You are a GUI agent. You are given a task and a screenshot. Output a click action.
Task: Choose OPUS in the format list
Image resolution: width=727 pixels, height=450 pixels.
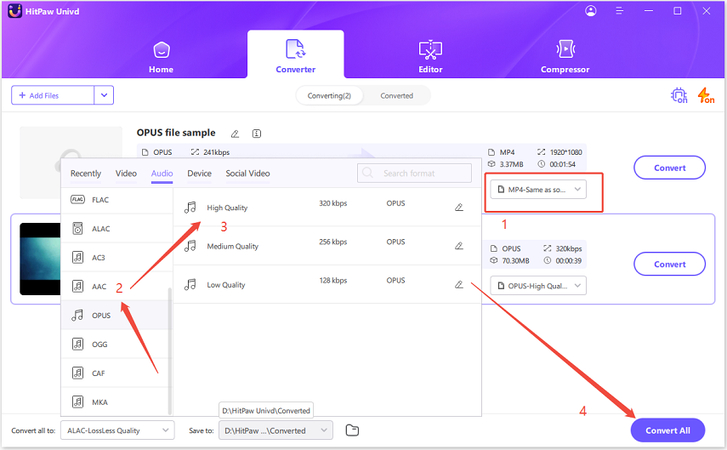pyautogui.click(x=116, y=315)
